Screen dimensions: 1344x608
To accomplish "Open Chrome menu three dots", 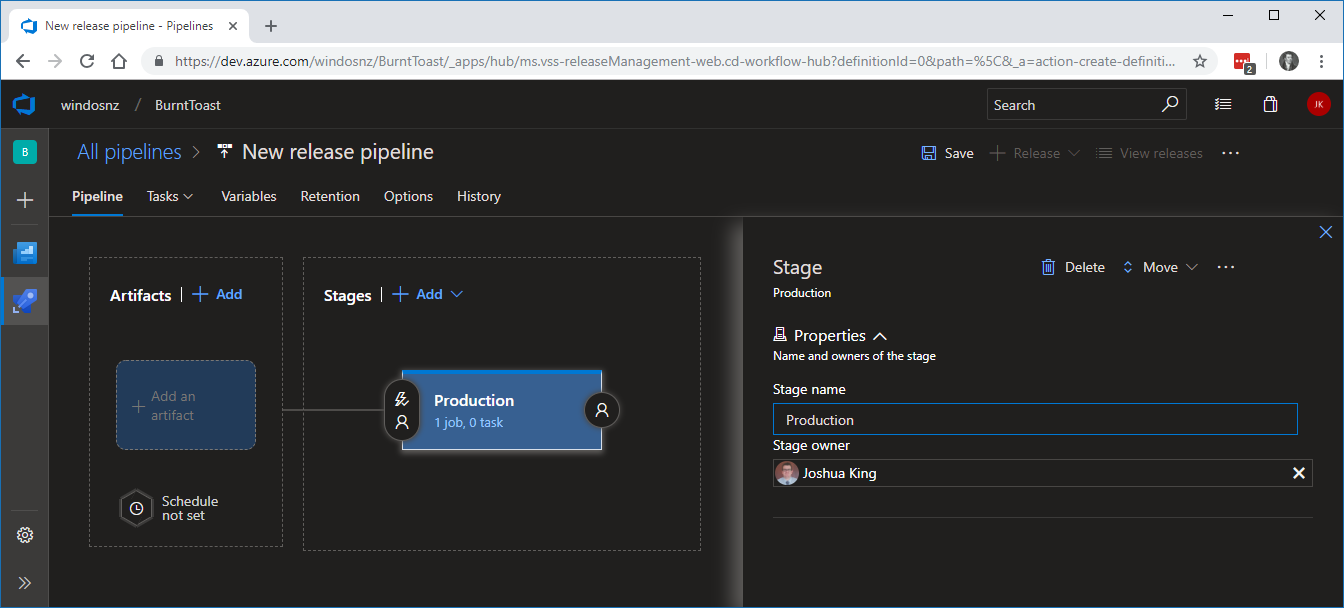I will click(x=1321, y=61).
